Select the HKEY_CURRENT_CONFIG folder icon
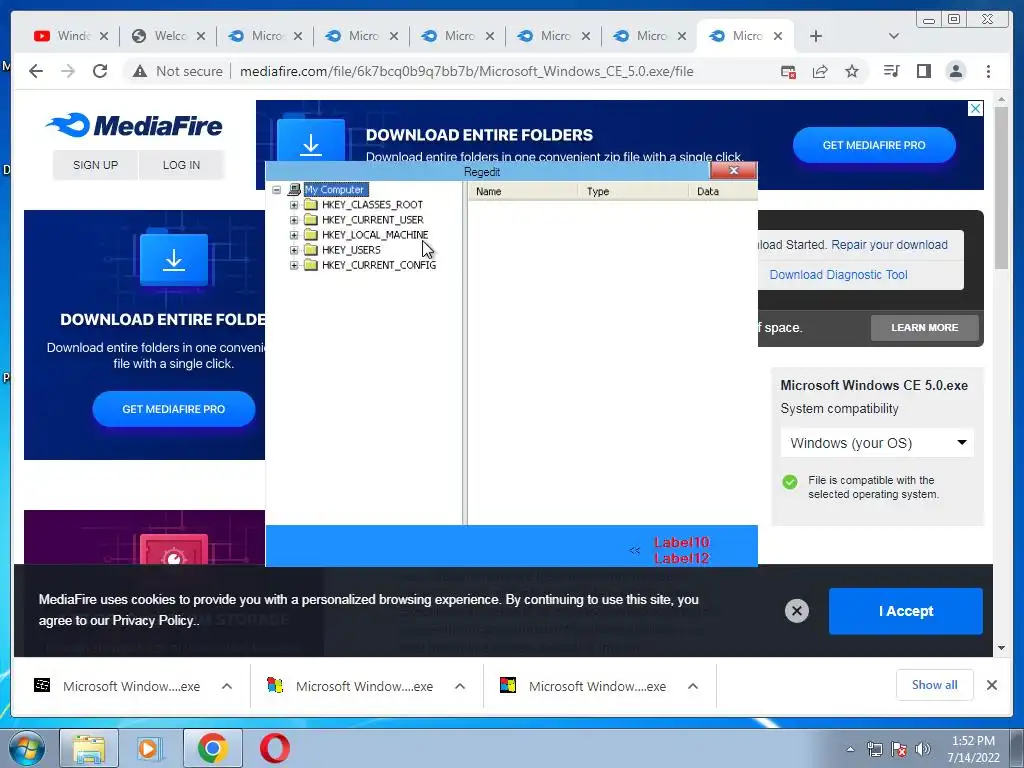 [x=311, y=265]
